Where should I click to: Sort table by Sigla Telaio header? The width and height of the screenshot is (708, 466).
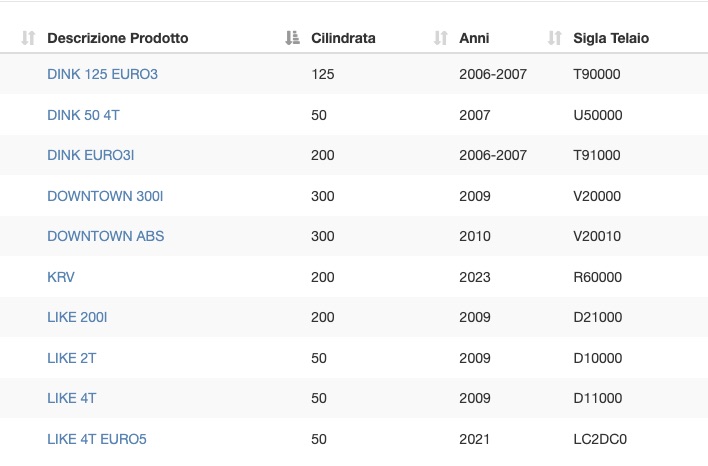(x=611, y=38)
